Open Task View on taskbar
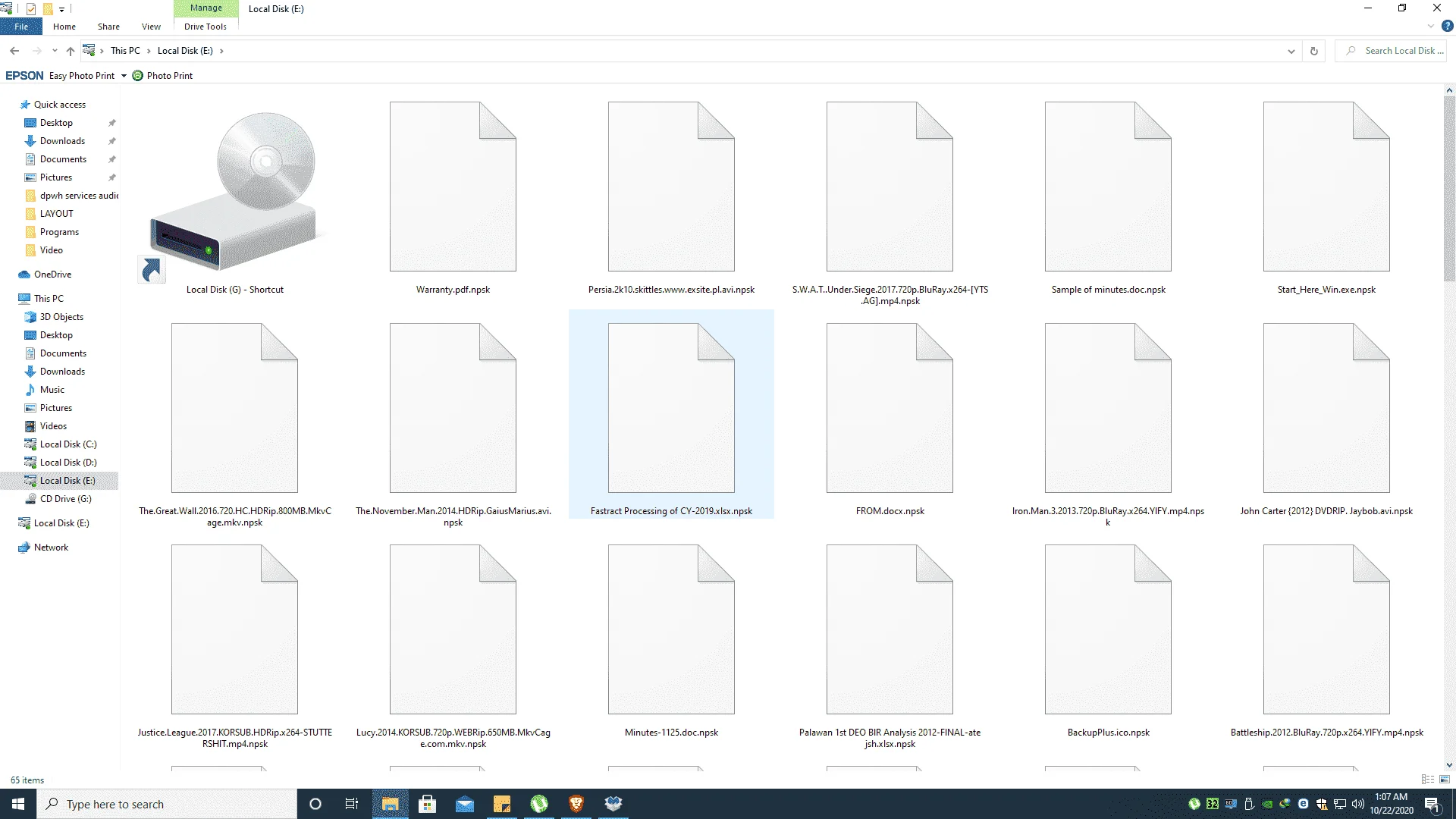Image resolution: width=1456 pixels, height=819 pixels. click(352, 804)
